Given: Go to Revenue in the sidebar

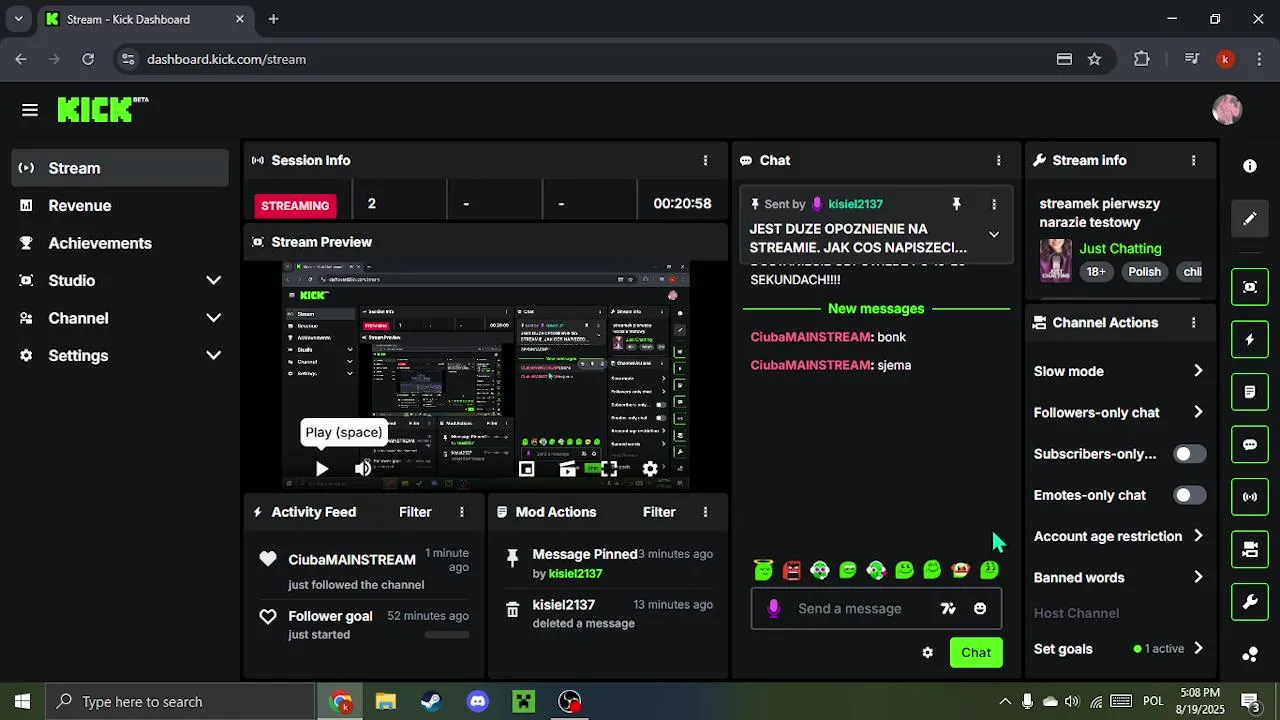Looking at the screenshot, I should pyautogui.click(x=120, y=206).
